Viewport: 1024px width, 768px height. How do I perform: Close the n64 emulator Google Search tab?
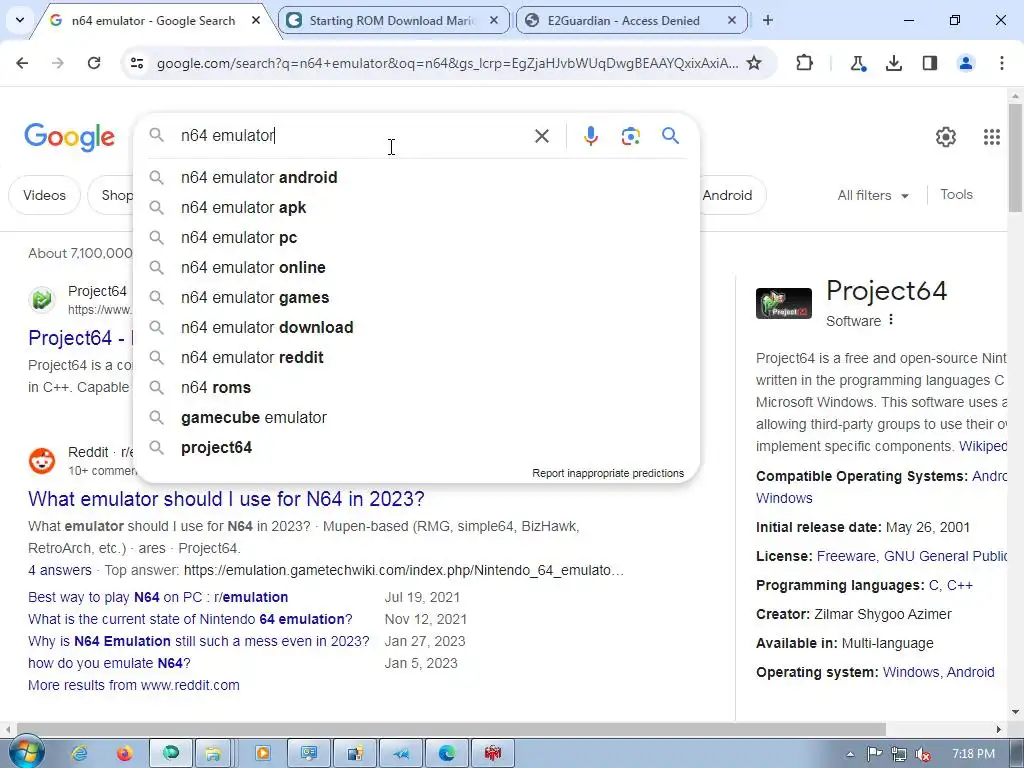[x=256, y=20]
